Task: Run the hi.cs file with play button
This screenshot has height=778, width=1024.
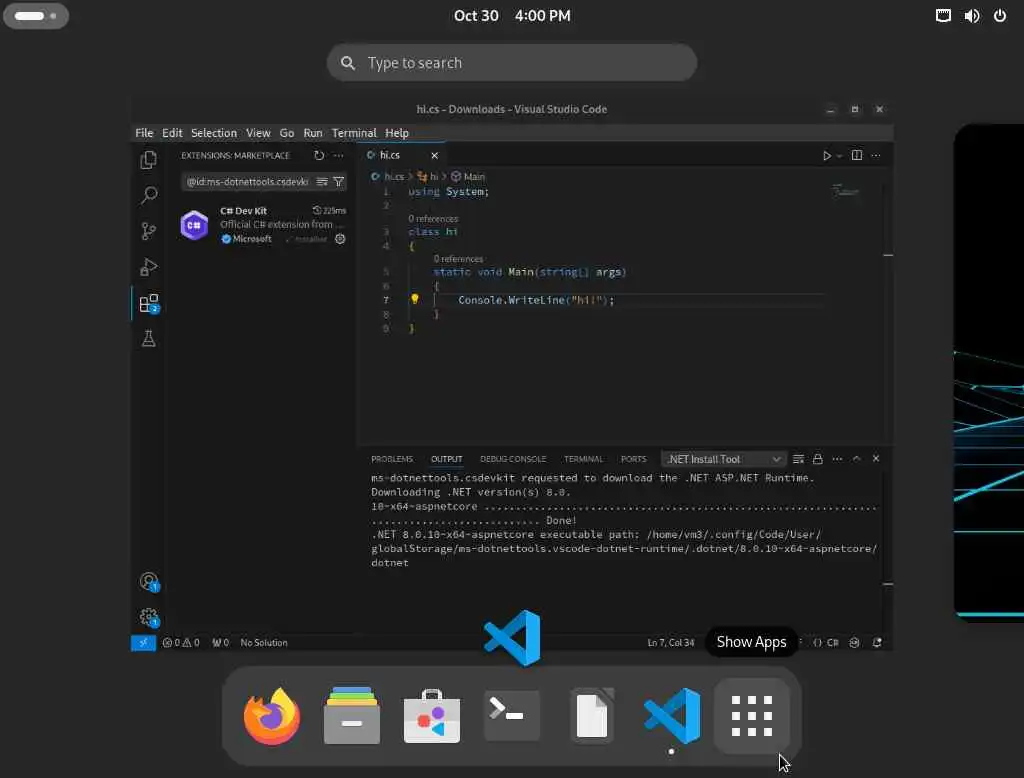Action: tap(826, 155)
